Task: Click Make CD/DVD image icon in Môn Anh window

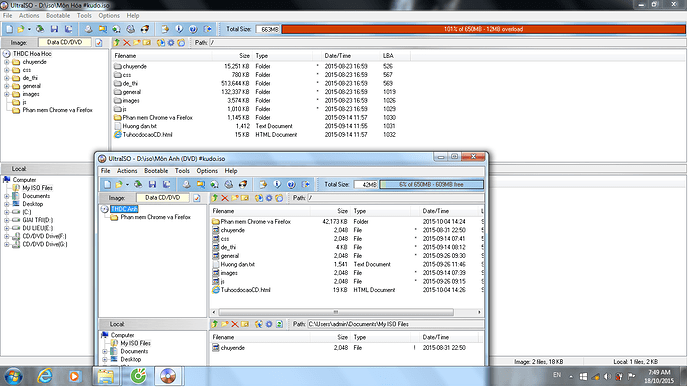Action: [187, 184]
